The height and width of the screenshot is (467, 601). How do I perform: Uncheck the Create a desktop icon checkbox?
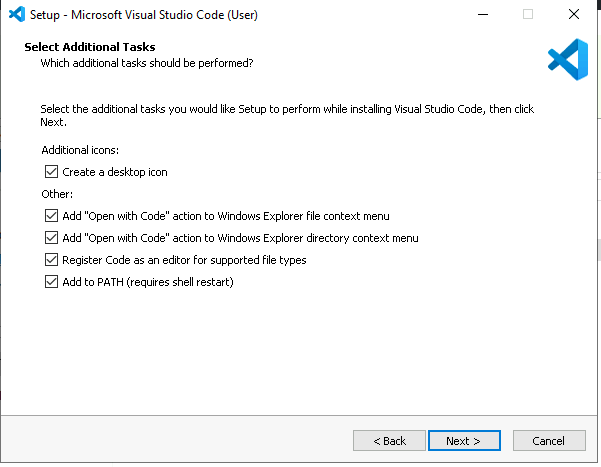click(x=52, y=172)
